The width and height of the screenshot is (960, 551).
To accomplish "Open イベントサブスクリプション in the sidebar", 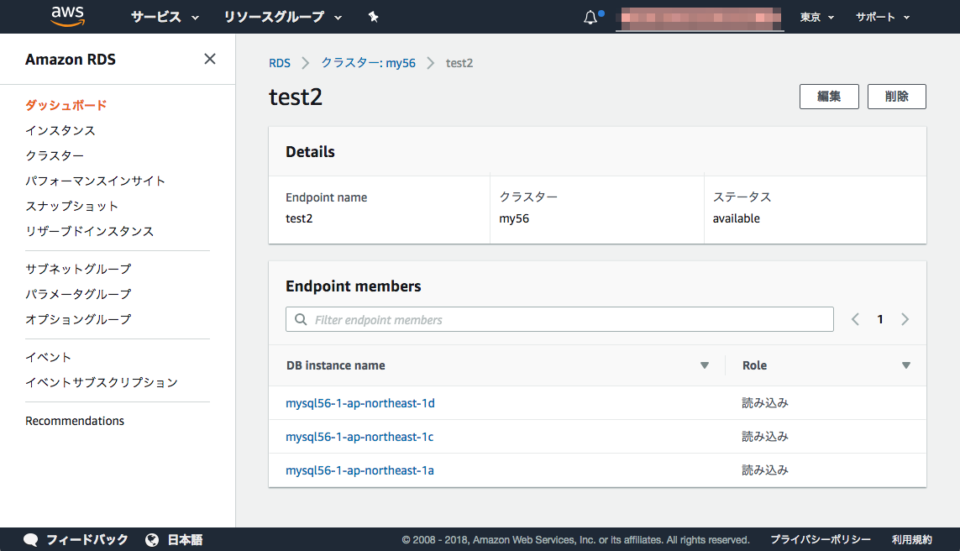I will click(102, 382).
